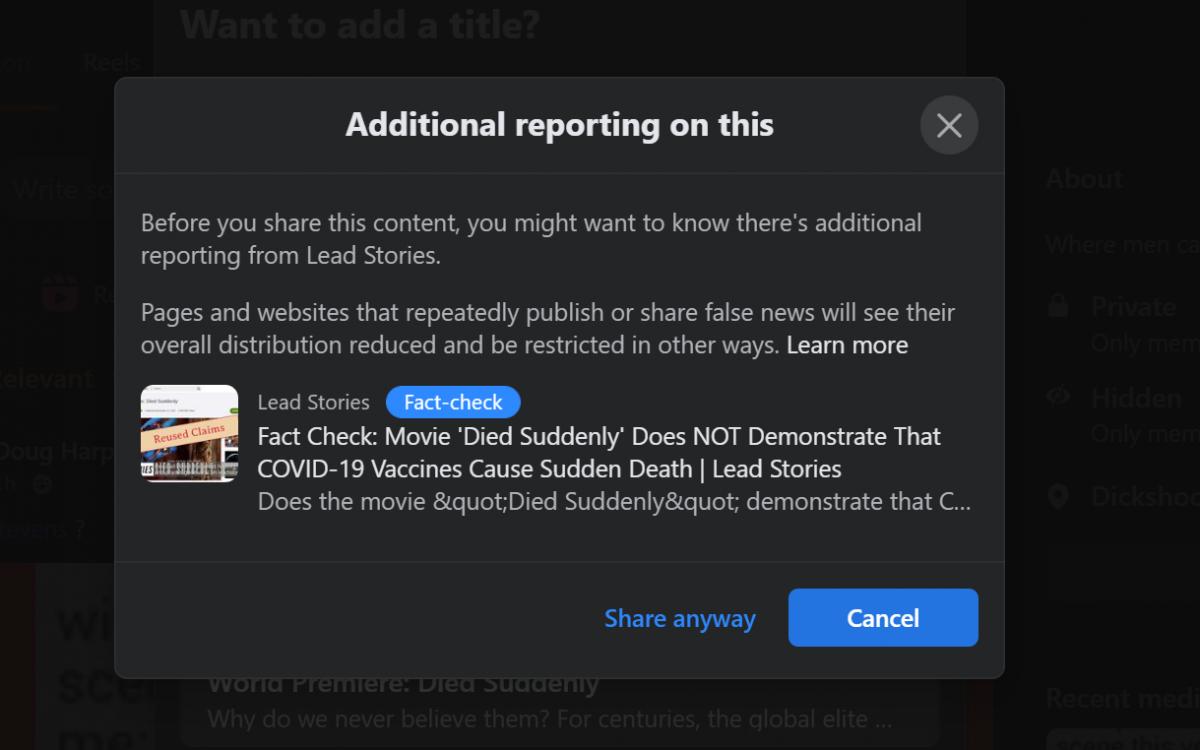Switch to the Reels tab behind dialog
1200x750 pixels.
(110, 62)
